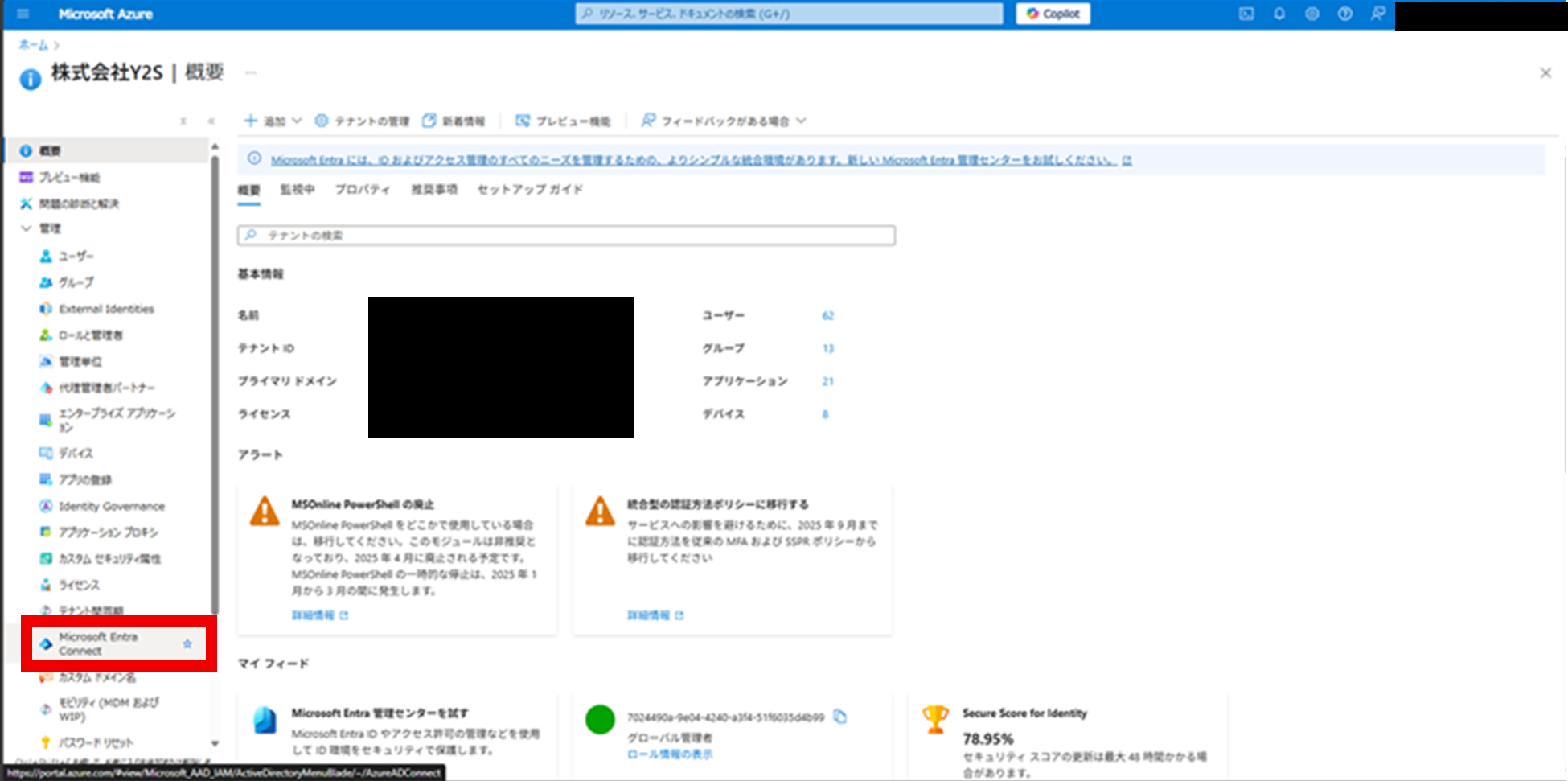Open ユーザー icon in sidebar
Image resolution: width=1568 pixels, height=781 pixels.
pos(46,256)
